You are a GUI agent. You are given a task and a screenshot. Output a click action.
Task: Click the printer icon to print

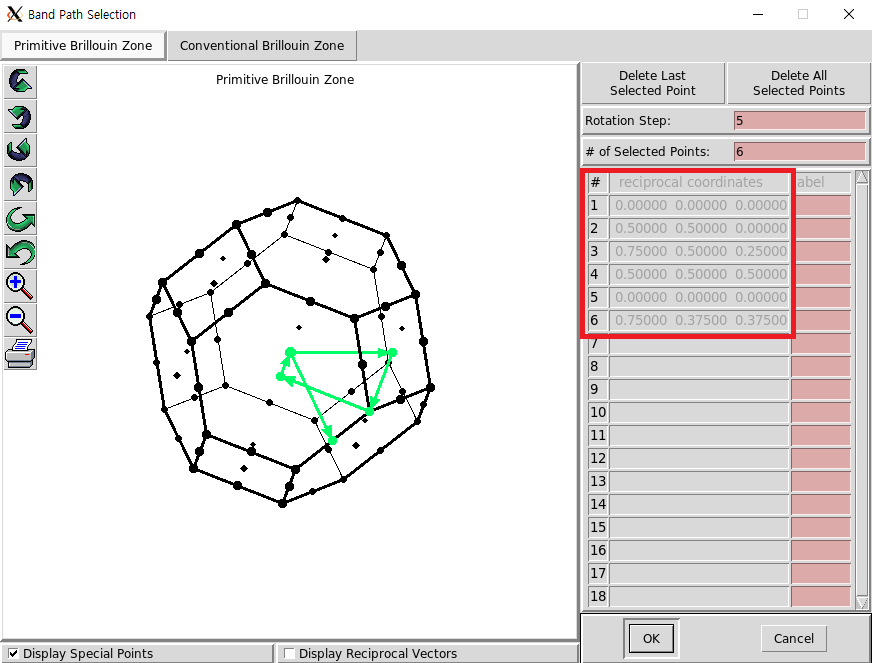(x=20, y=353)
